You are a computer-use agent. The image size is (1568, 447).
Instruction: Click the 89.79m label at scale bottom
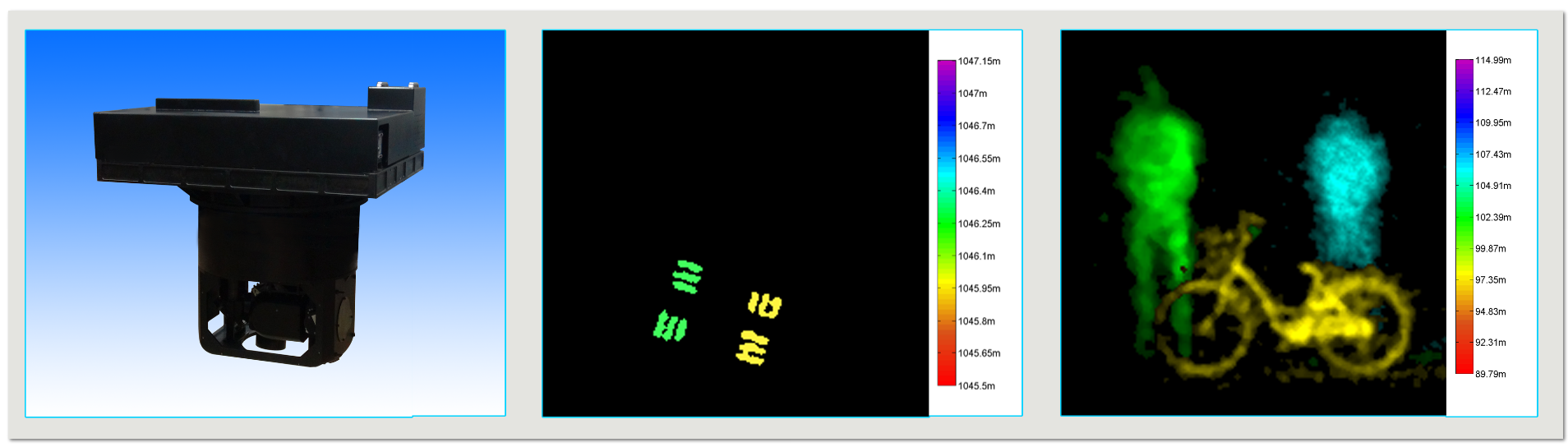(x=1490, y=374)
